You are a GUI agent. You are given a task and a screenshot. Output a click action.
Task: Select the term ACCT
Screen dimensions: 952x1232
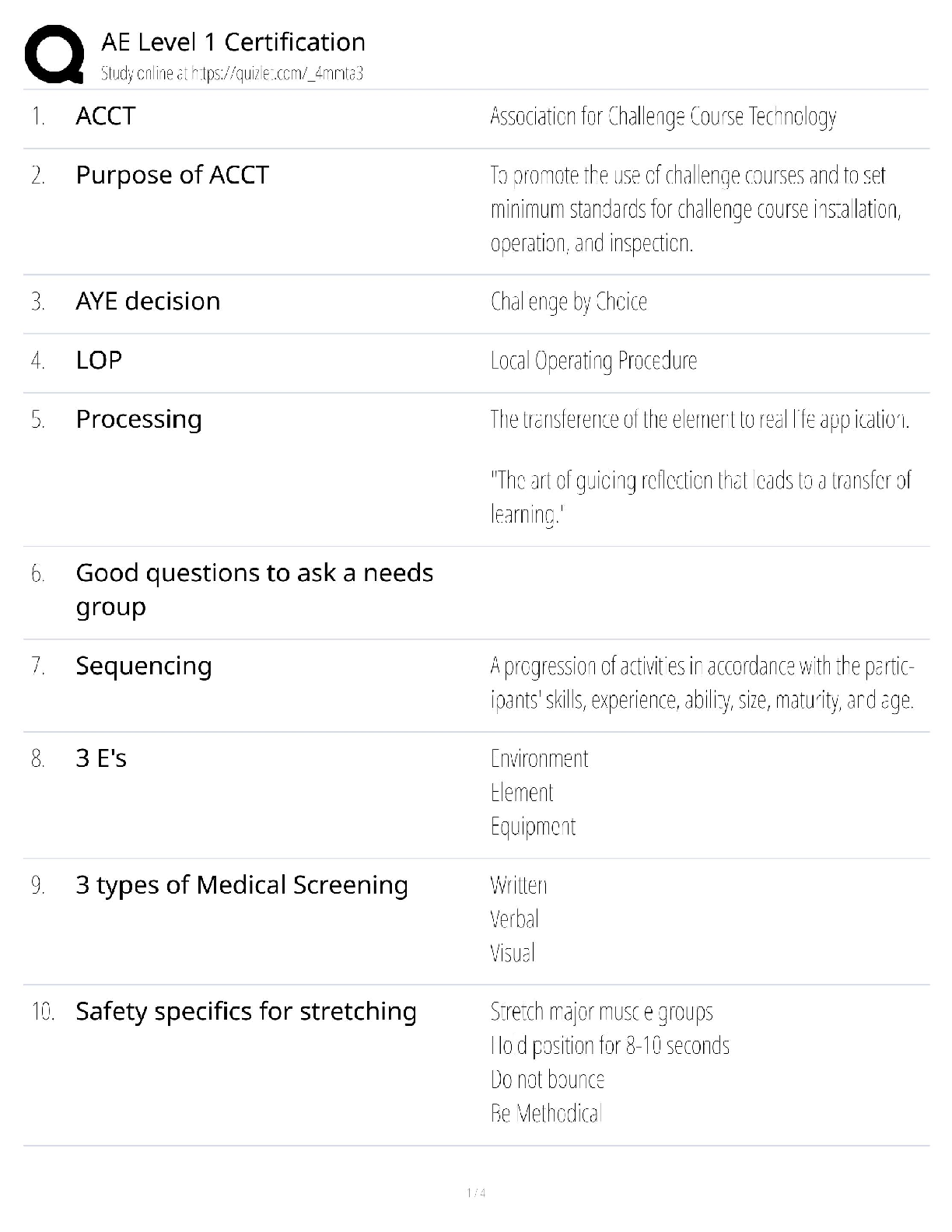(x=106, y=117)
